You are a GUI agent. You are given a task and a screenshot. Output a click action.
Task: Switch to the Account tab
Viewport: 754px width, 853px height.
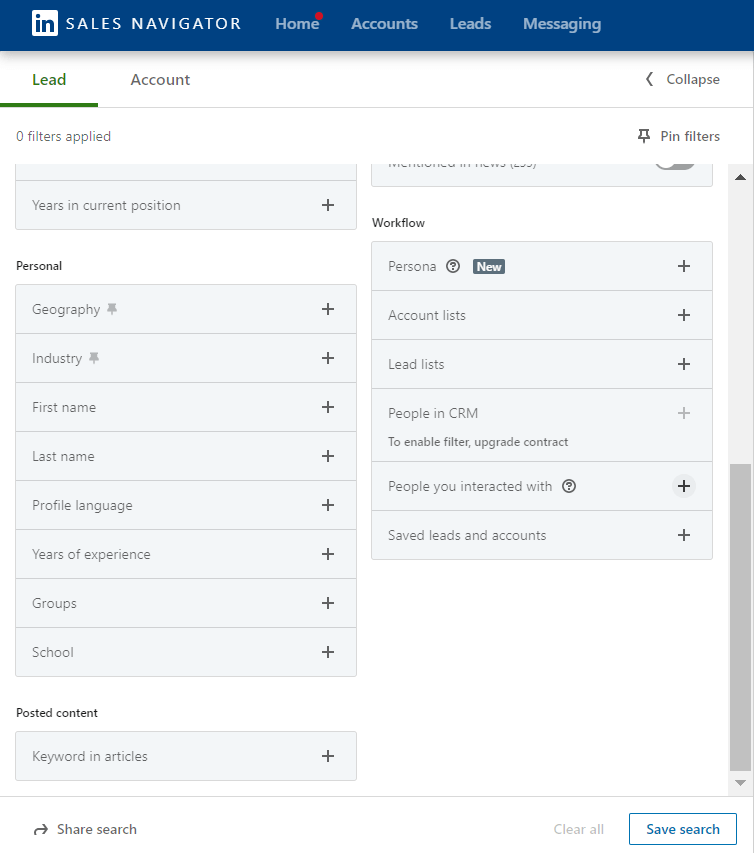pyautogui.click(x=160, y=80)
